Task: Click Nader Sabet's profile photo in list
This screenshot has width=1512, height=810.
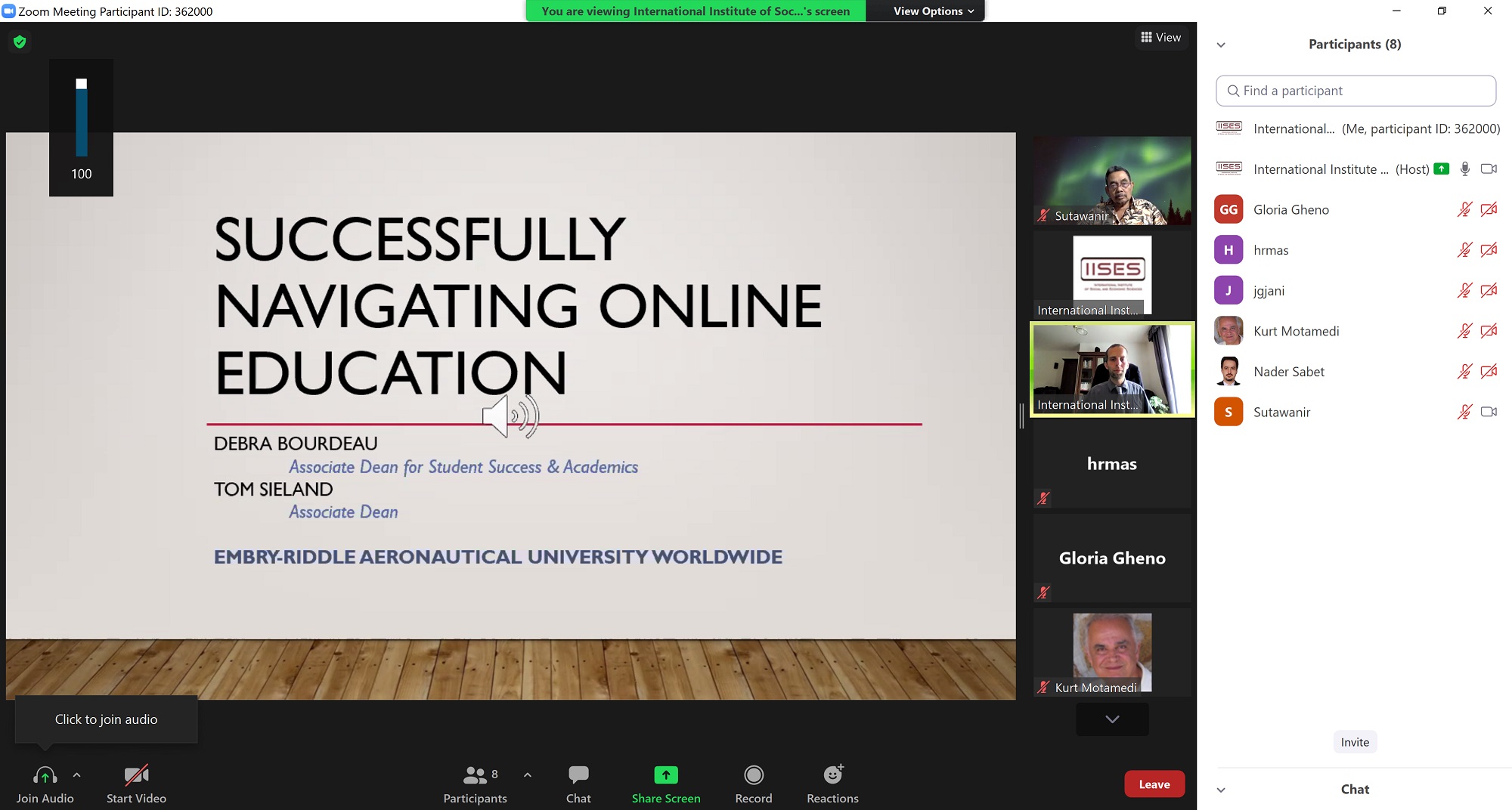Action: click(1228, 371)
